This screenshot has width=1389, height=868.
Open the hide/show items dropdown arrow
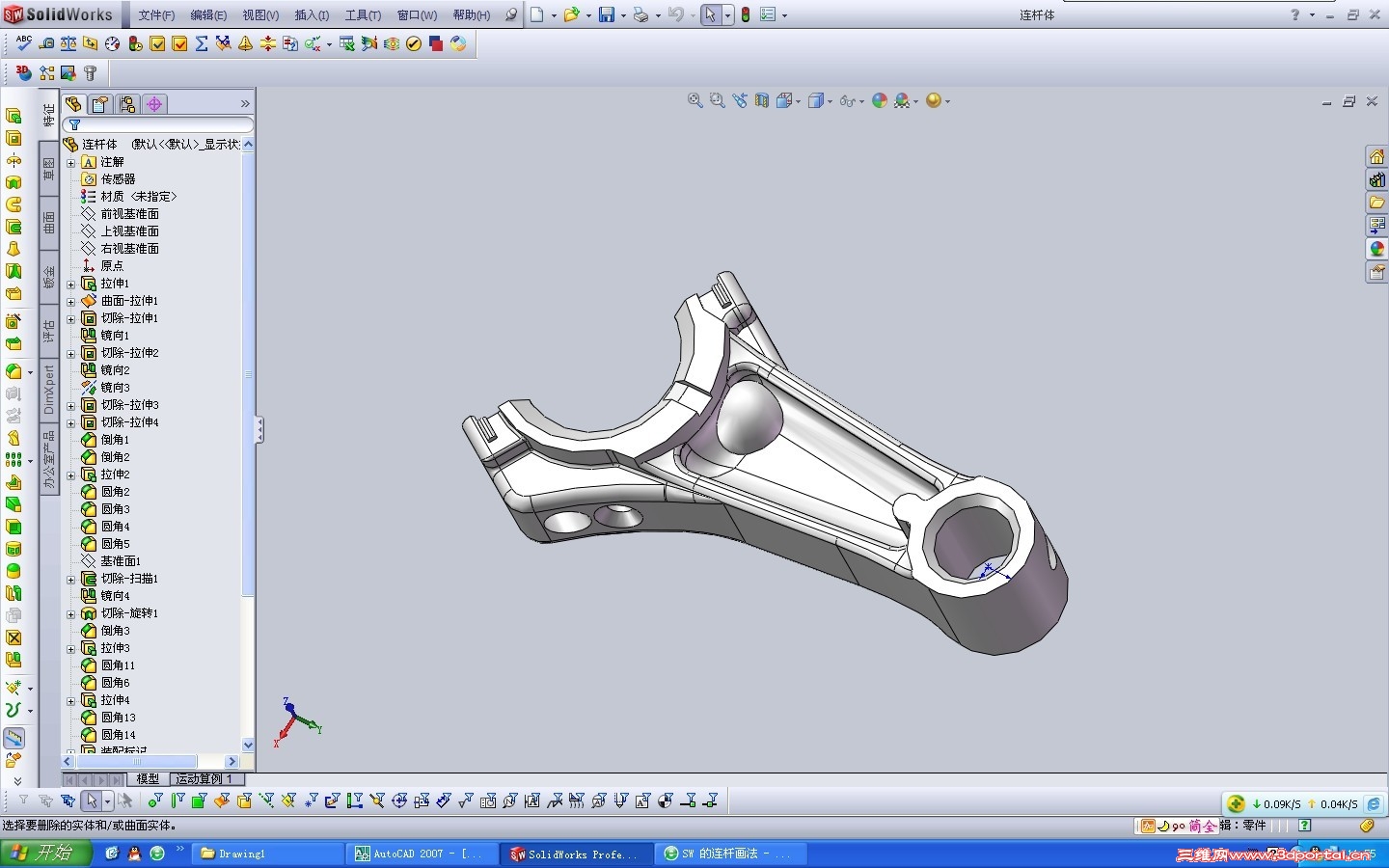[861, 101]
